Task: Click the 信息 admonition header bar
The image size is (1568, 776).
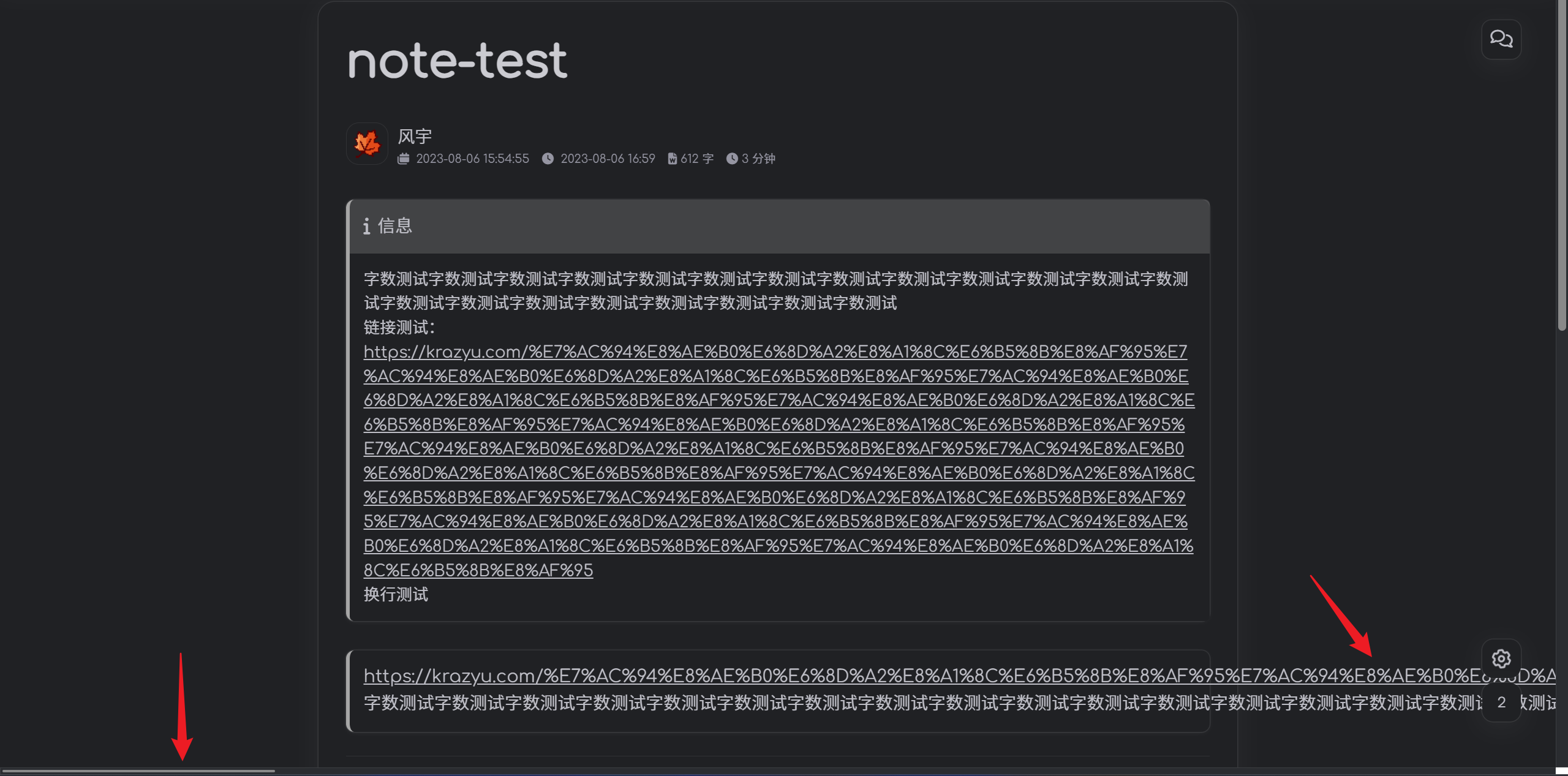Action: [x=777, y=227]
